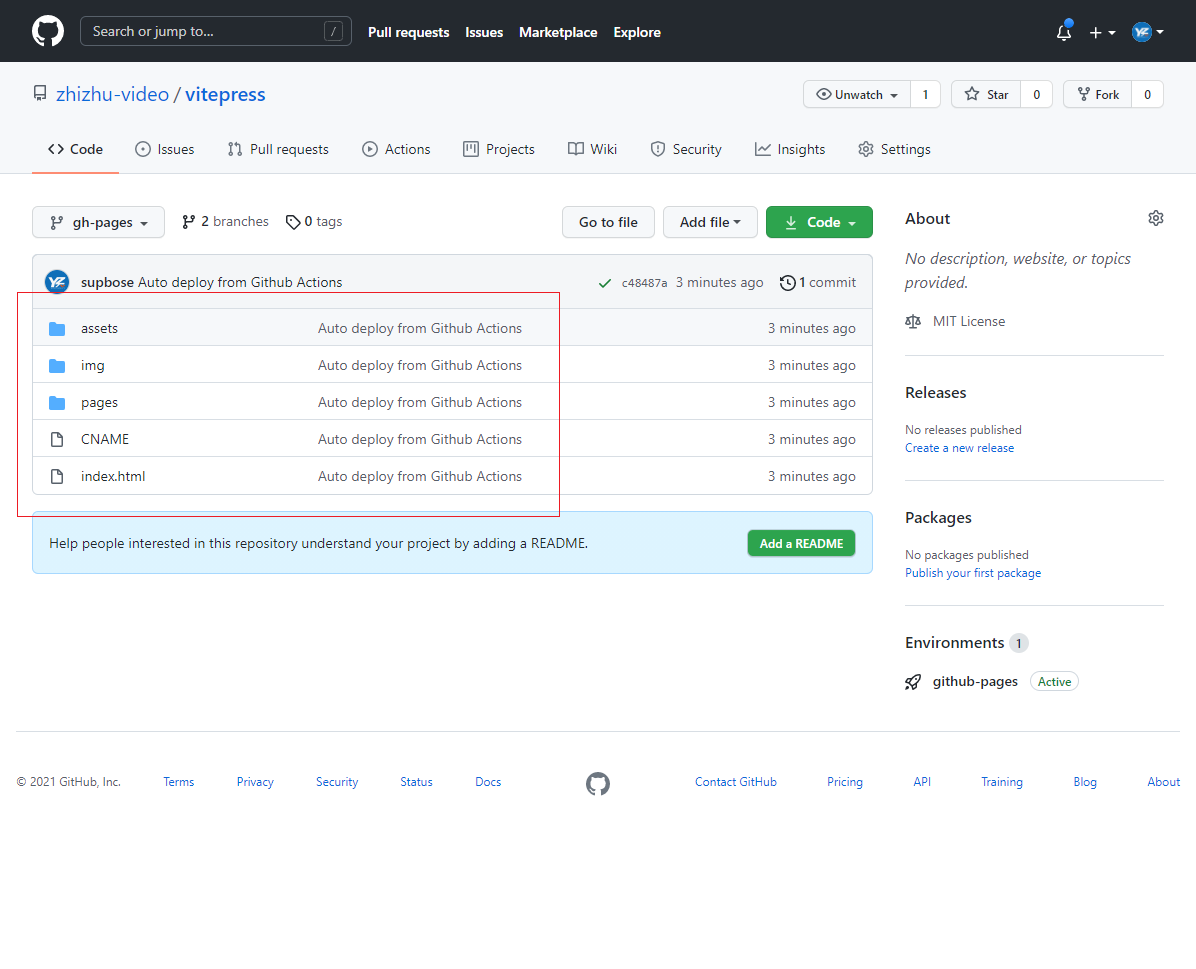The image size is (1196, 969).
Task: Click Publish your first package
Action: point(973,573)
